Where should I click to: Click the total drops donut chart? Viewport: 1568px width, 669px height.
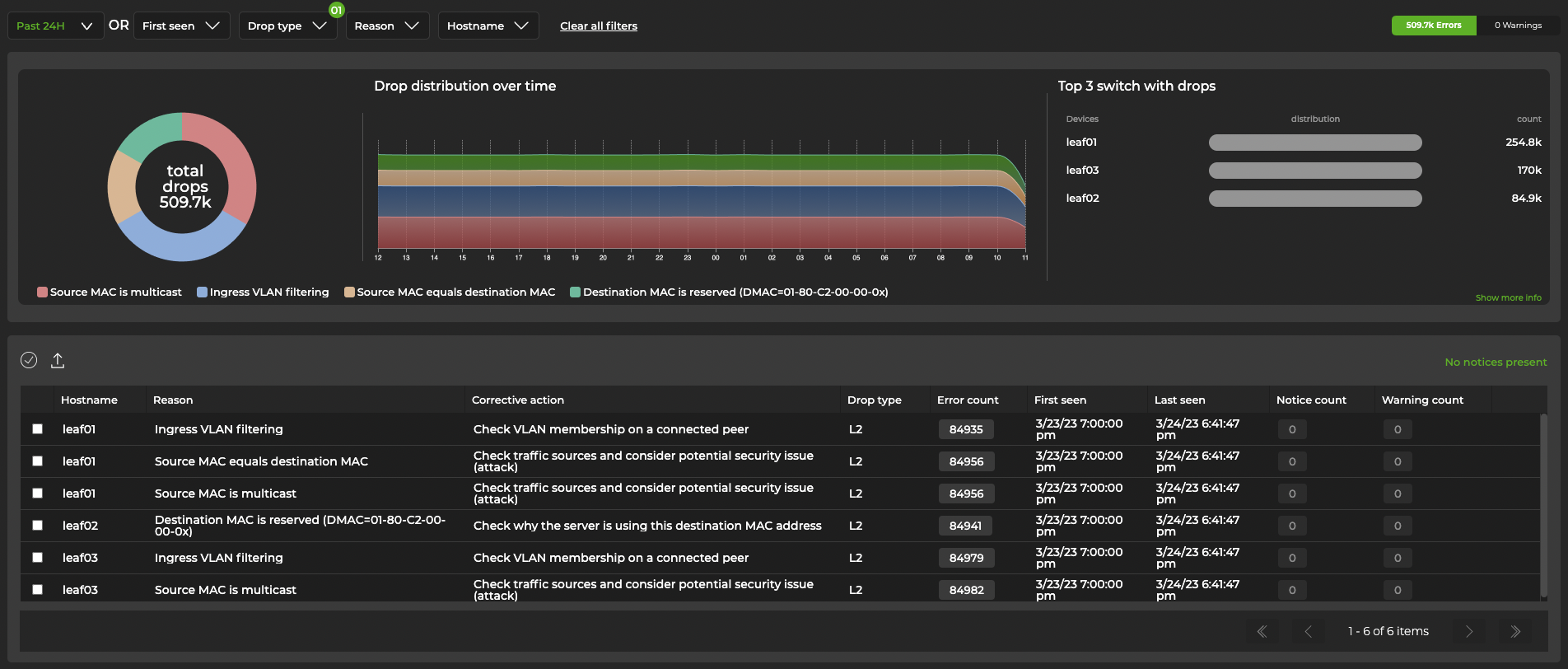pyautogui.click(x=182, y=187)
